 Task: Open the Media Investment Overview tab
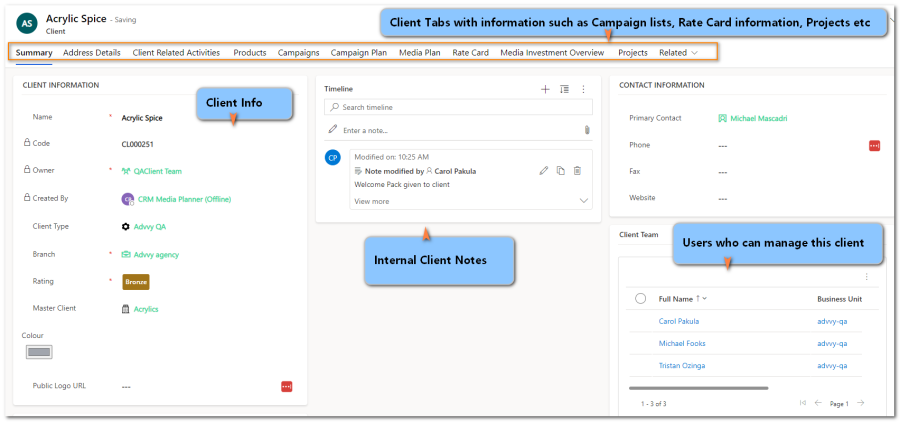point(551,52)
